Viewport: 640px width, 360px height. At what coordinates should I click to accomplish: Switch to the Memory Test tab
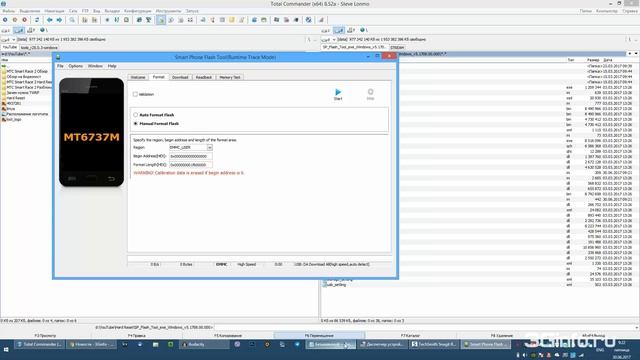tap(230, 77)
